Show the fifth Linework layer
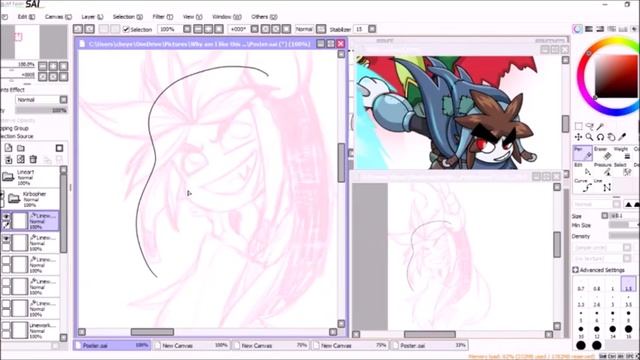The height and width of the screenshot is (360, 640). click(6, 304)
